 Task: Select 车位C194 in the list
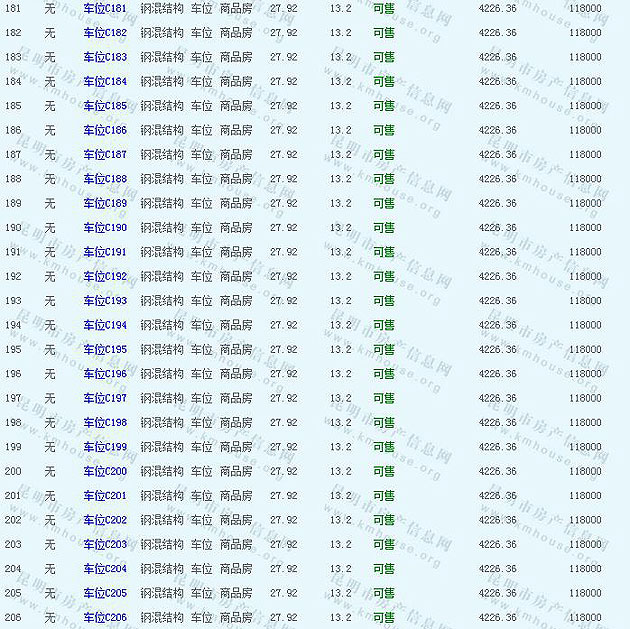tap(105, 325)
